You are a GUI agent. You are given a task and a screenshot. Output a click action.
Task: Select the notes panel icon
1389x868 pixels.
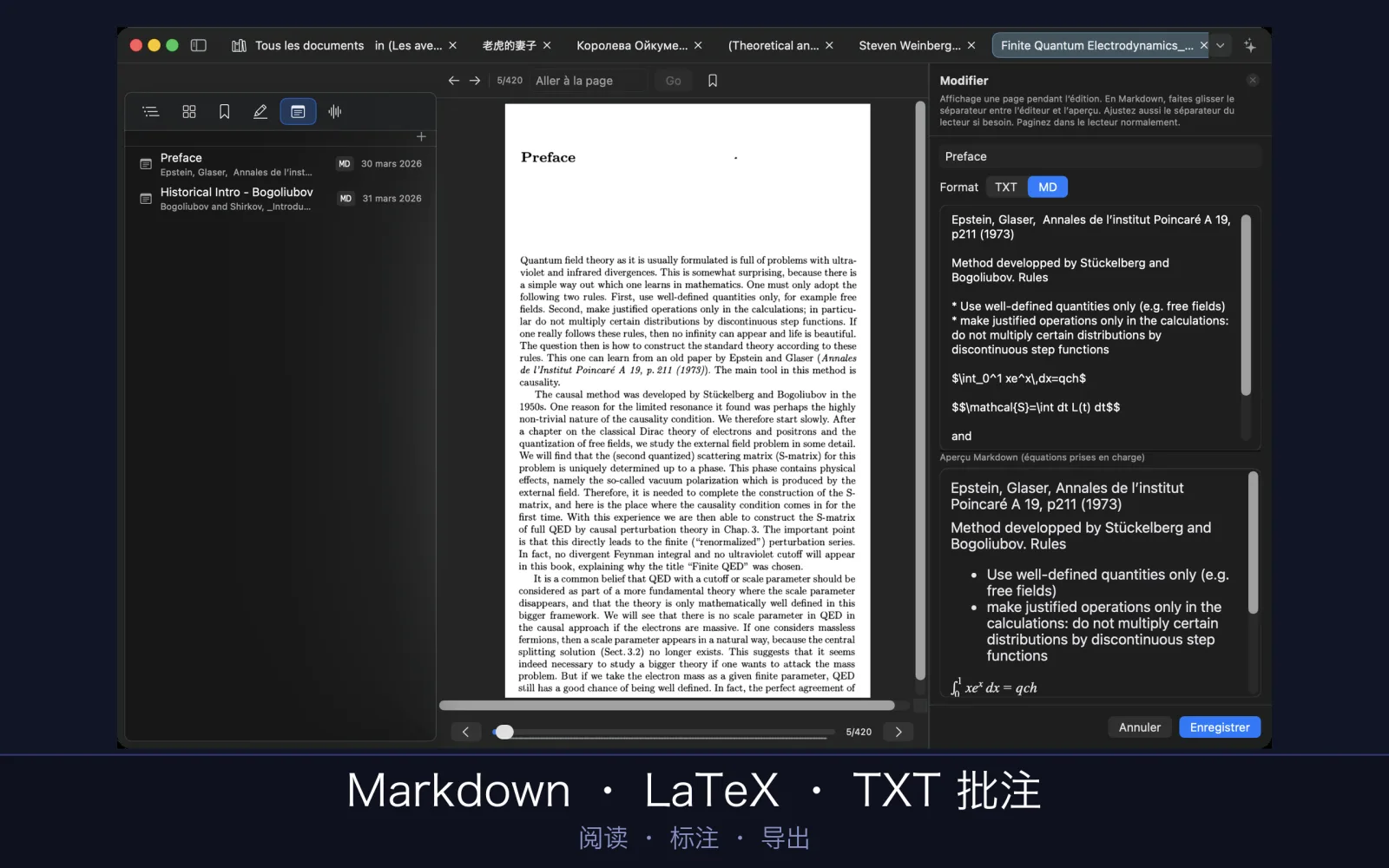pos(298,111)
